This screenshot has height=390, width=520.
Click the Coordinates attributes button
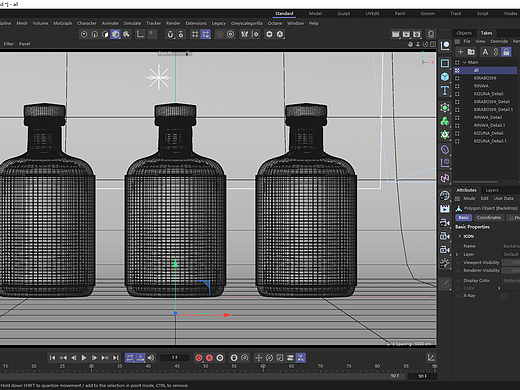point(489,218)
